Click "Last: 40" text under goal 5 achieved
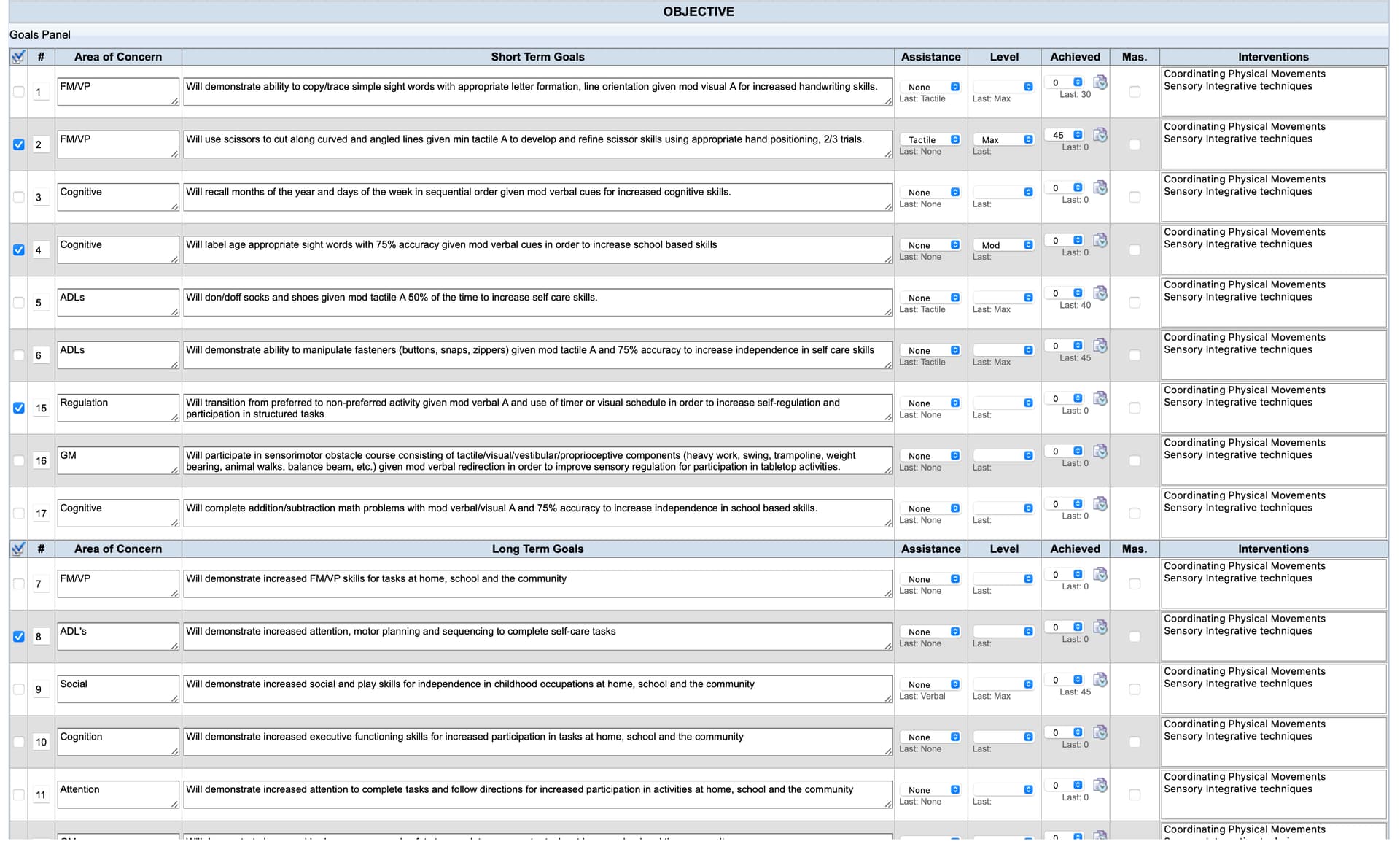Image resolution: width=1400 pixels, height=844 pixels. (1075, 306)
